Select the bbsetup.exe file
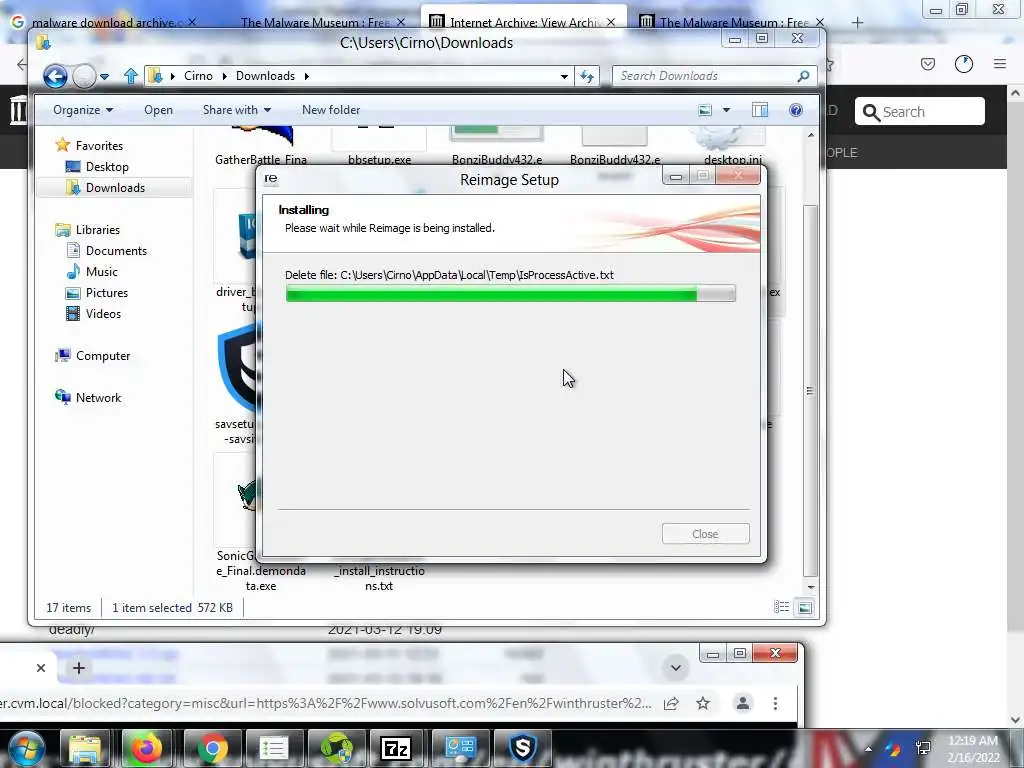This screenshot has width=1024, height=768. (x=379, y=147)
